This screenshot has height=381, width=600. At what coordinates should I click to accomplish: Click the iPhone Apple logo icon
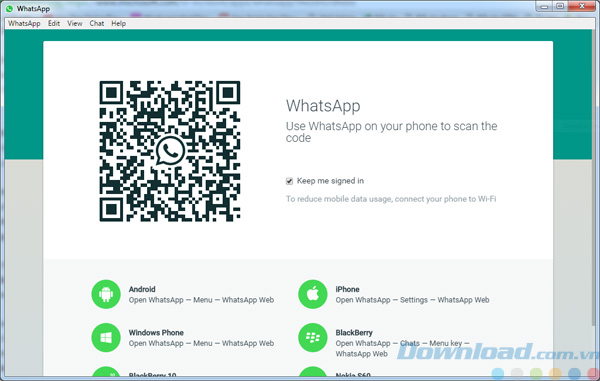tap(313, 294)
